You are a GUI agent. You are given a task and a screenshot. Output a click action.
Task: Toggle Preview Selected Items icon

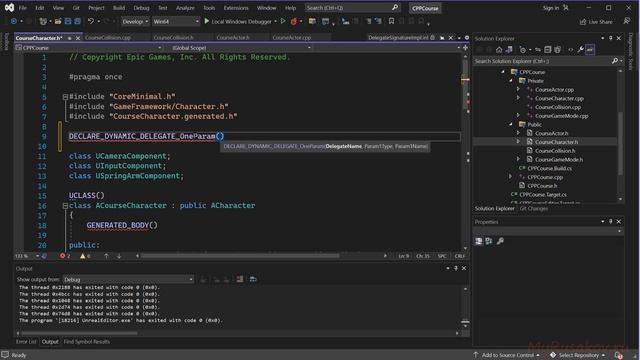pos(590,50)
